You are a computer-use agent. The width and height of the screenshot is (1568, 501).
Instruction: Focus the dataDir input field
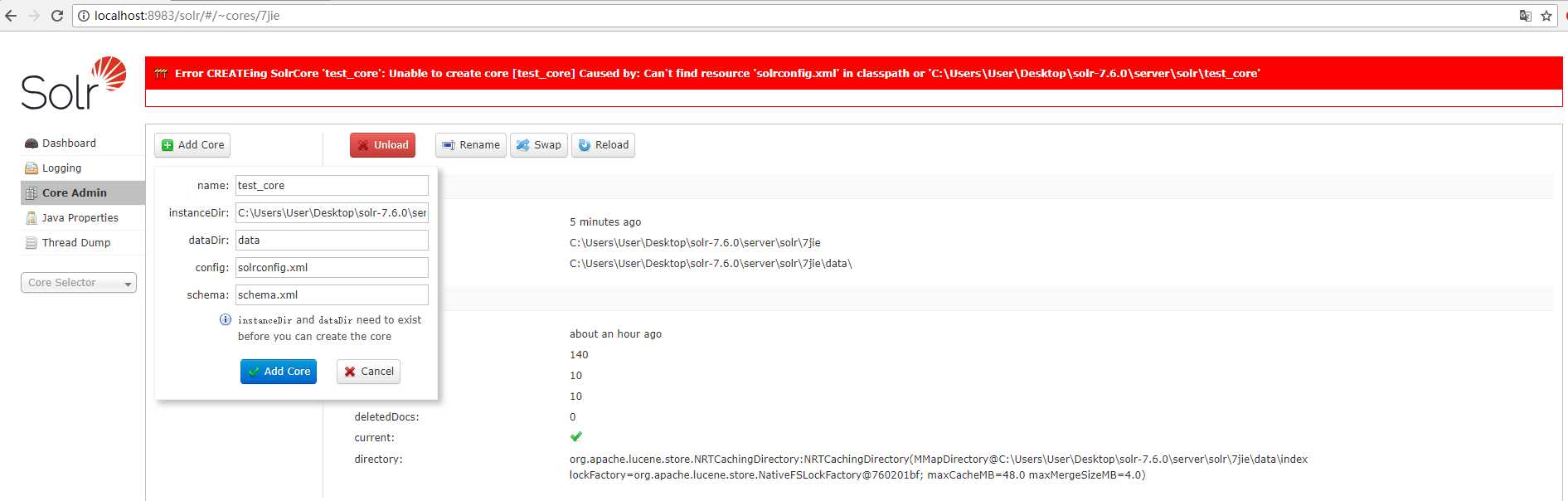point(332,241)
